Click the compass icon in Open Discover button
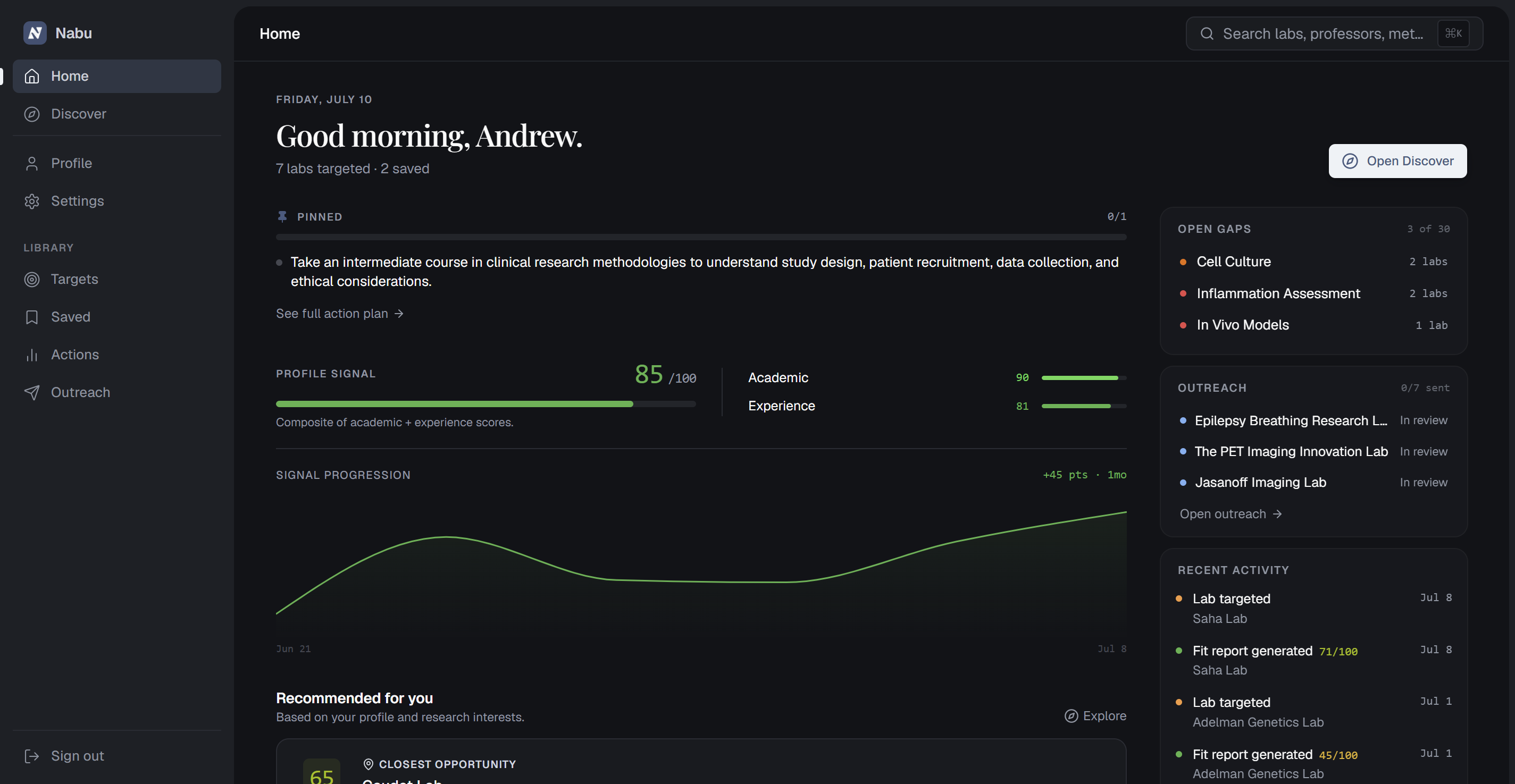1515x784 pixels. tap(1350, 161)
